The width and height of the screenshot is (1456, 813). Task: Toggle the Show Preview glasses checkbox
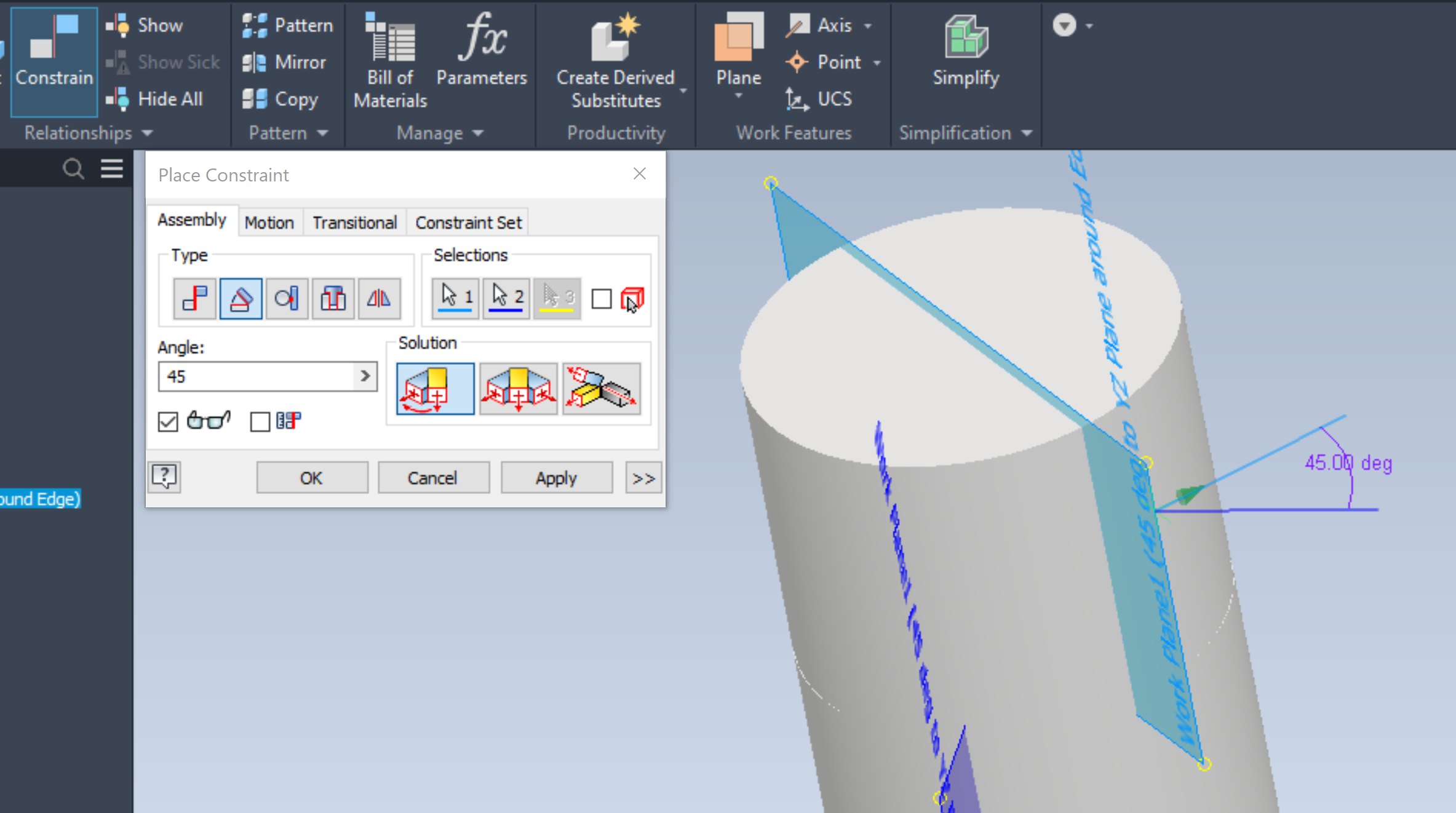point(168,422)
